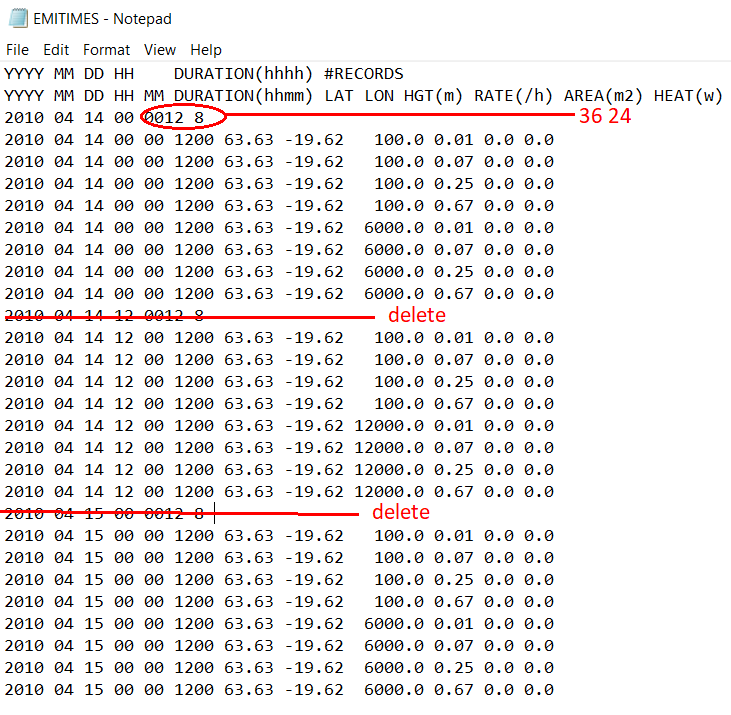
Task: Click the lower red "delete" label
Action: coord(401,513)
